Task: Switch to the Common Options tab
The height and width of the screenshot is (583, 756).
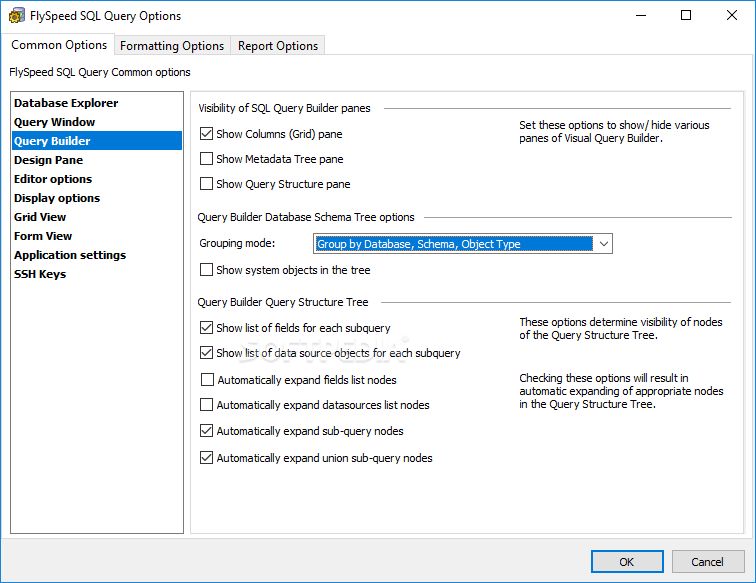Action: click(59, 45)
